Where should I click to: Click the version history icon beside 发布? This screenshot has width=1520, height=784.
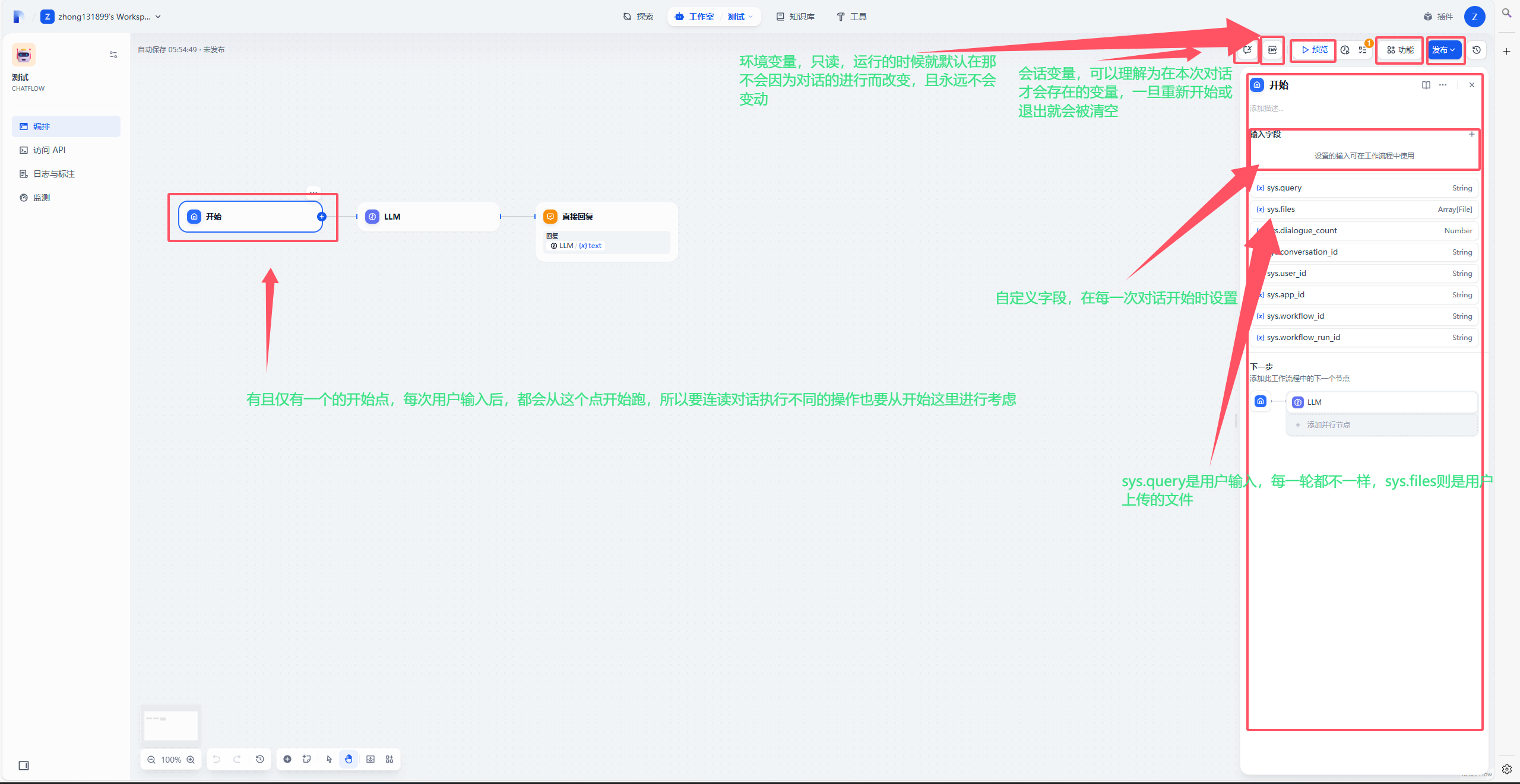point(1477,50)
